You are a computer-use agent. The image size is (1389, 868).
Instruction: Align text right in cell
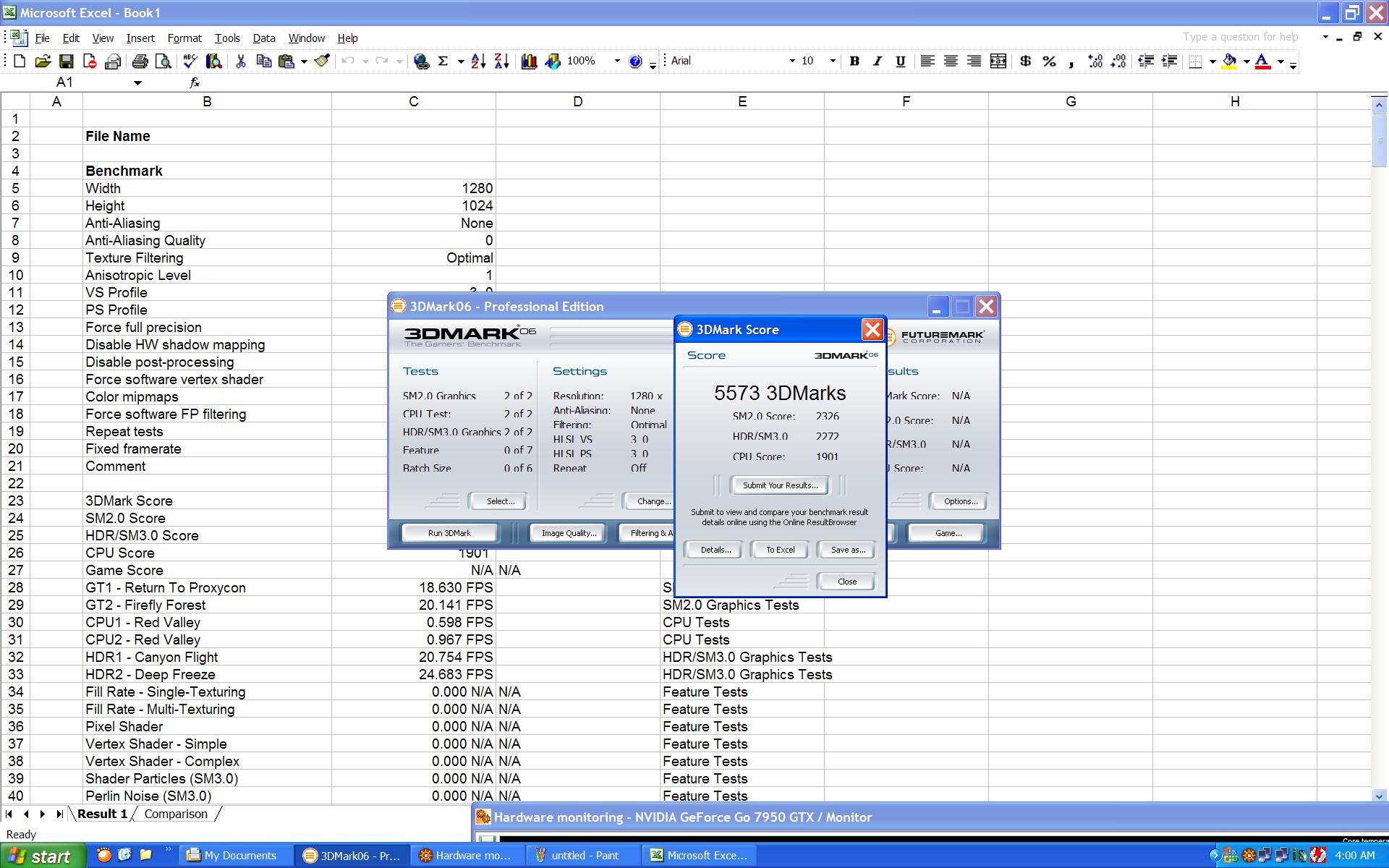(974, 61)
